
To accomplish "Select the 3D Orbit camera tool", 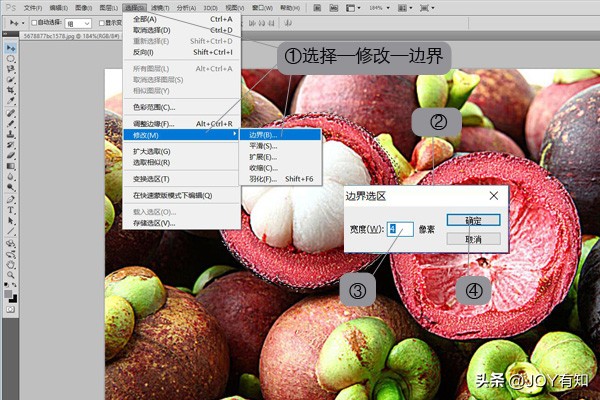I will point(10,254).
